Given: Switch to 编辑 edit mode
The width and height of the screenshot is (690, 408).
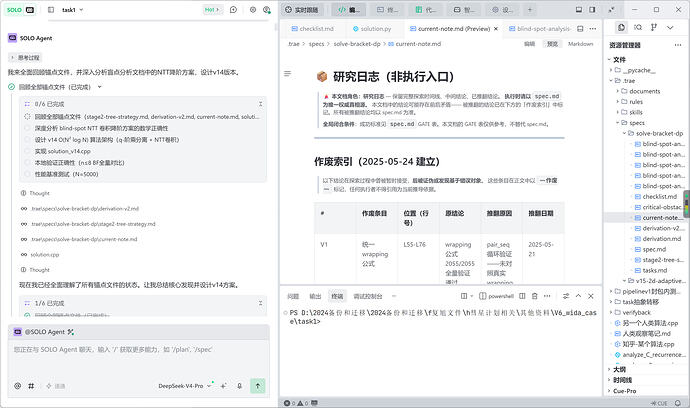Looking at the screenshot, I should coord(529,44).
